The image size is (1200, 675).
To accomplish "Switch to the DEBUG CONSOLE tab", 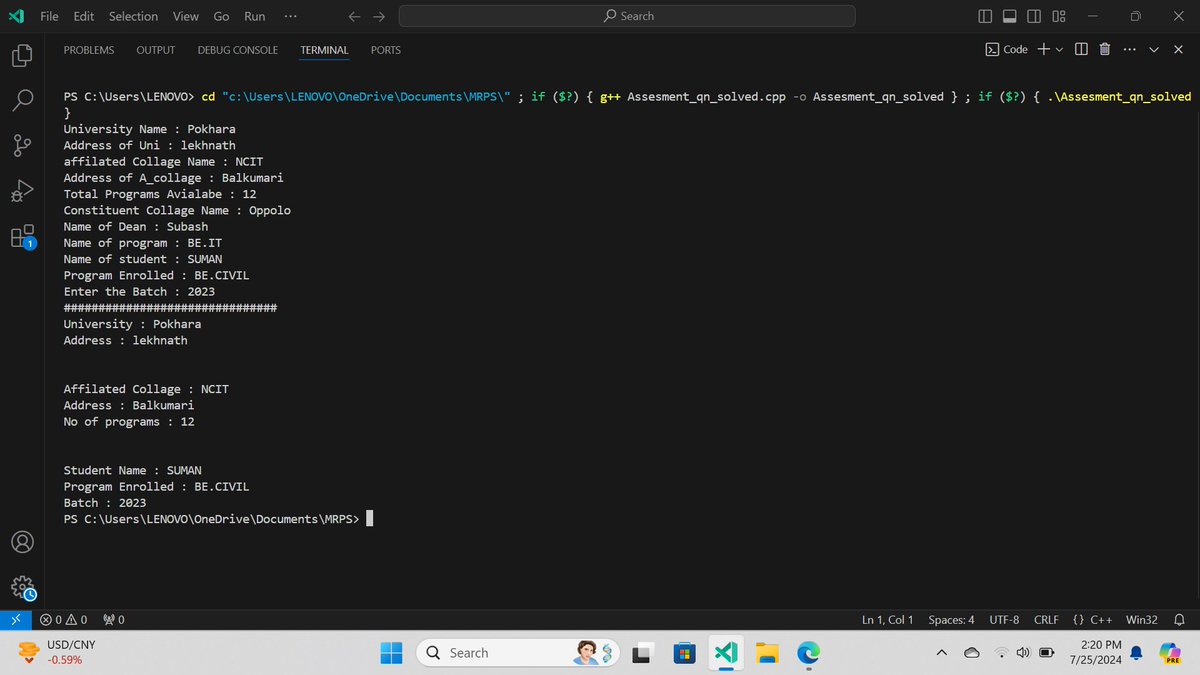I will [x=237, y=50].
